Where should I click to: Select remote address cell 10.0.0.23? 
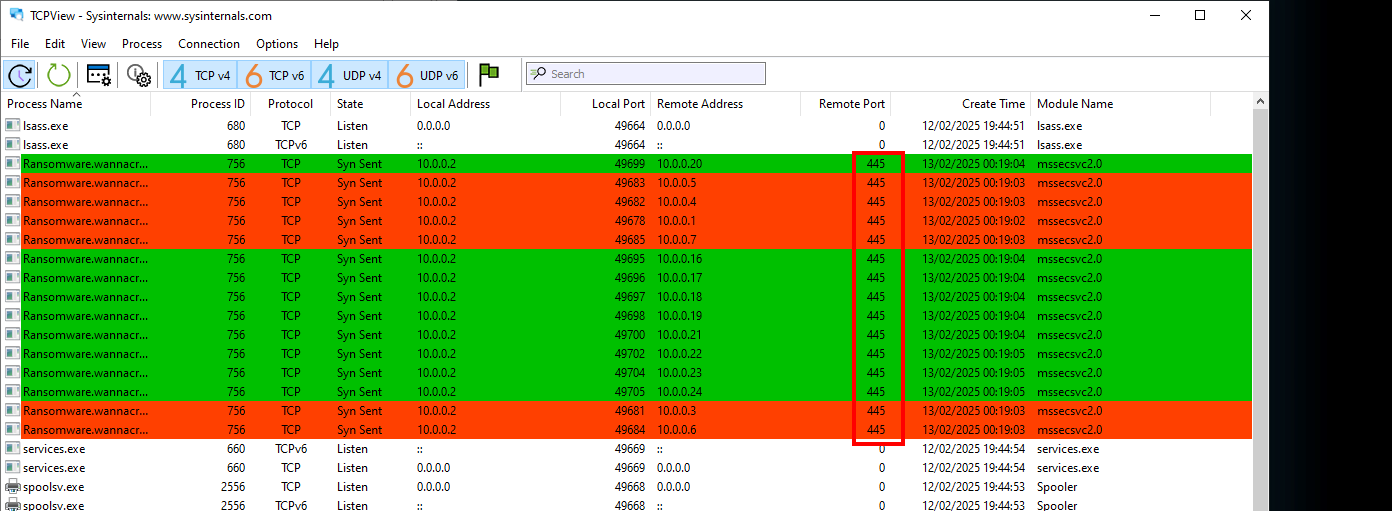(x=680, y=373)
